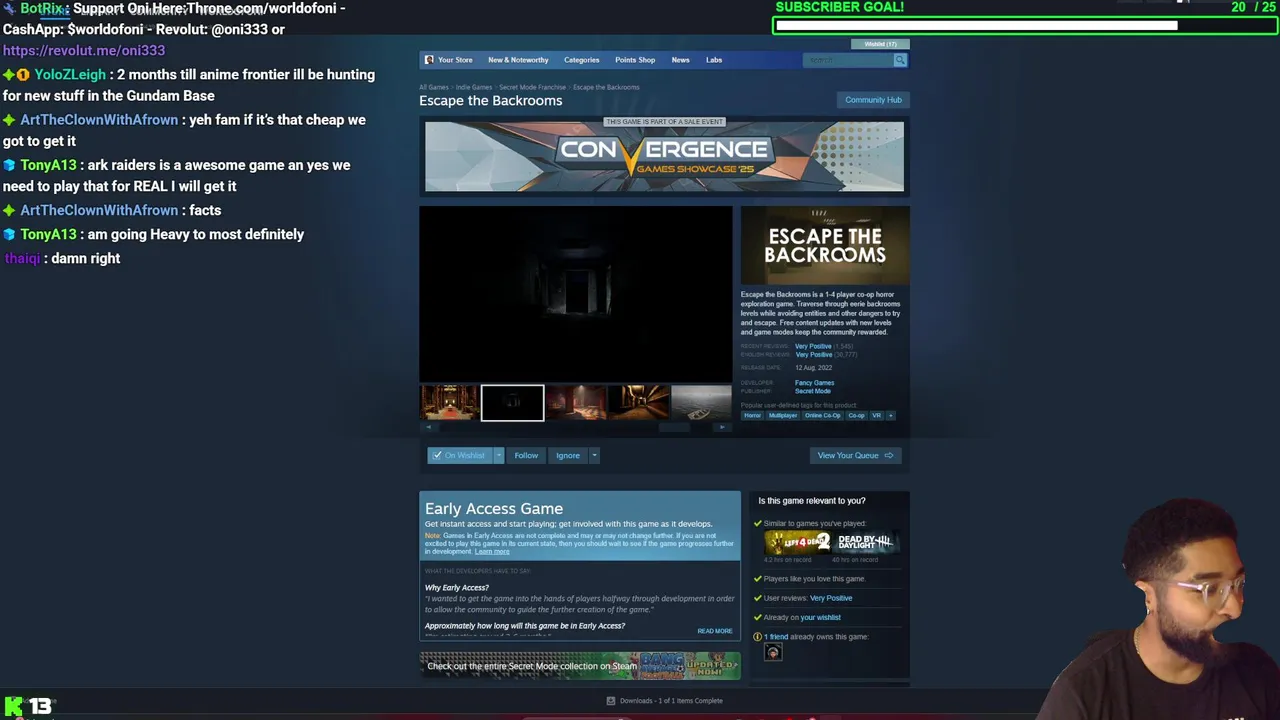Image resolution: width=1280 pixels, height=720 pixels.
Task: Click the Co-op tag
Action: (x=856, y=415)
